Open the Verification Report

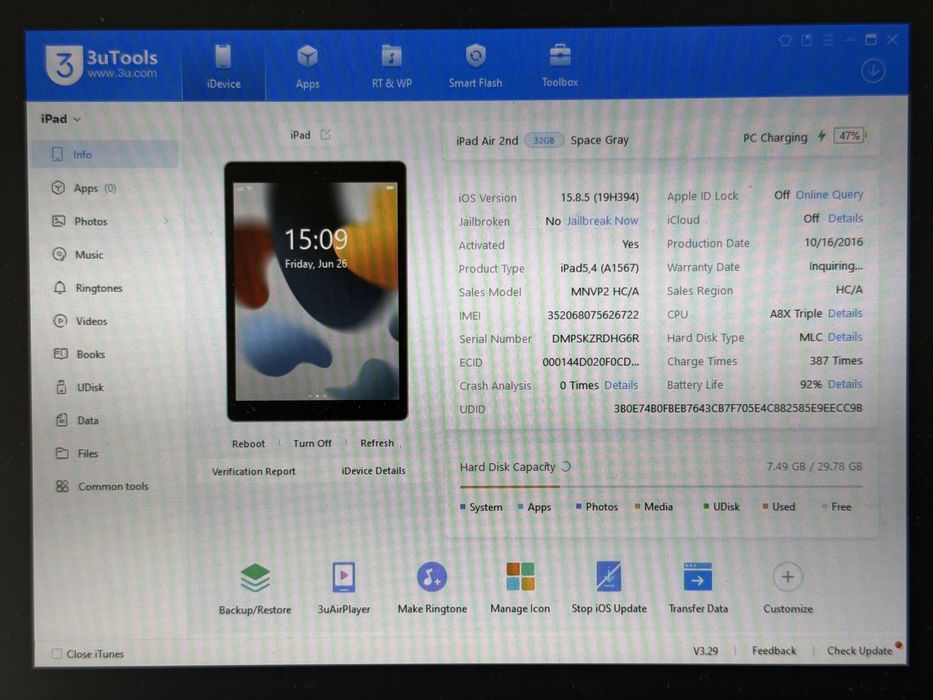[253, 471]
